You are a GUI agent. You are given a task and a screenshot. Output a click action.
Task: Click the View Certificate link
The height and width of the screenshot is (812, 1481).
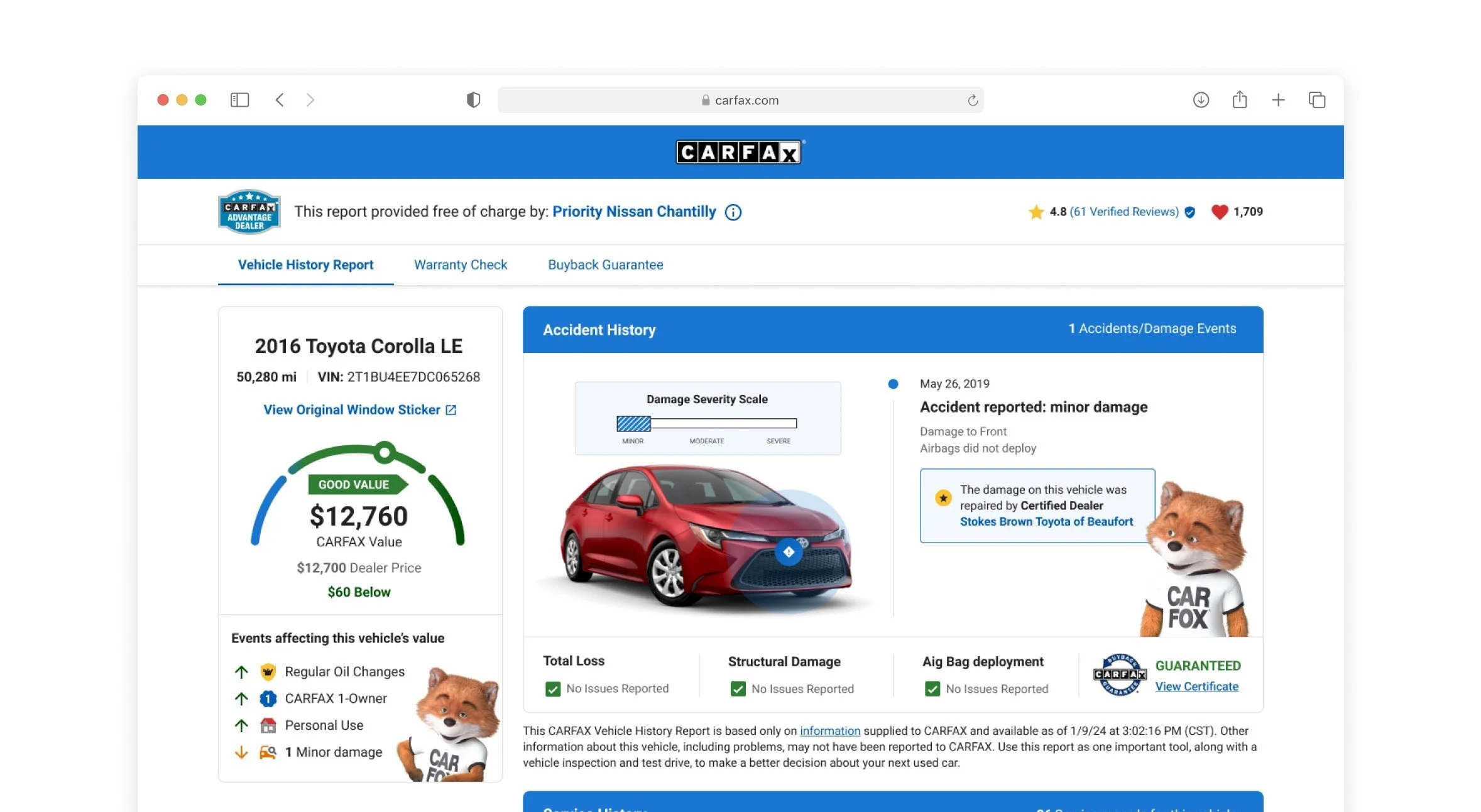tap(1196, 686)
